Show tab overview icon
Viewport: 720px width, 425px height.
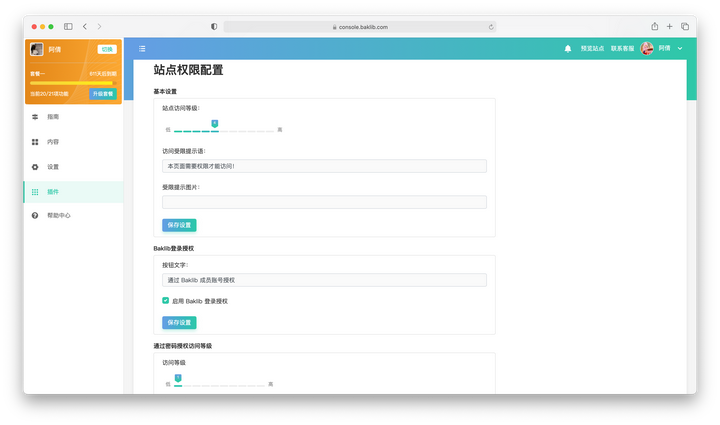pyautogui.click(x=685, y=27)
